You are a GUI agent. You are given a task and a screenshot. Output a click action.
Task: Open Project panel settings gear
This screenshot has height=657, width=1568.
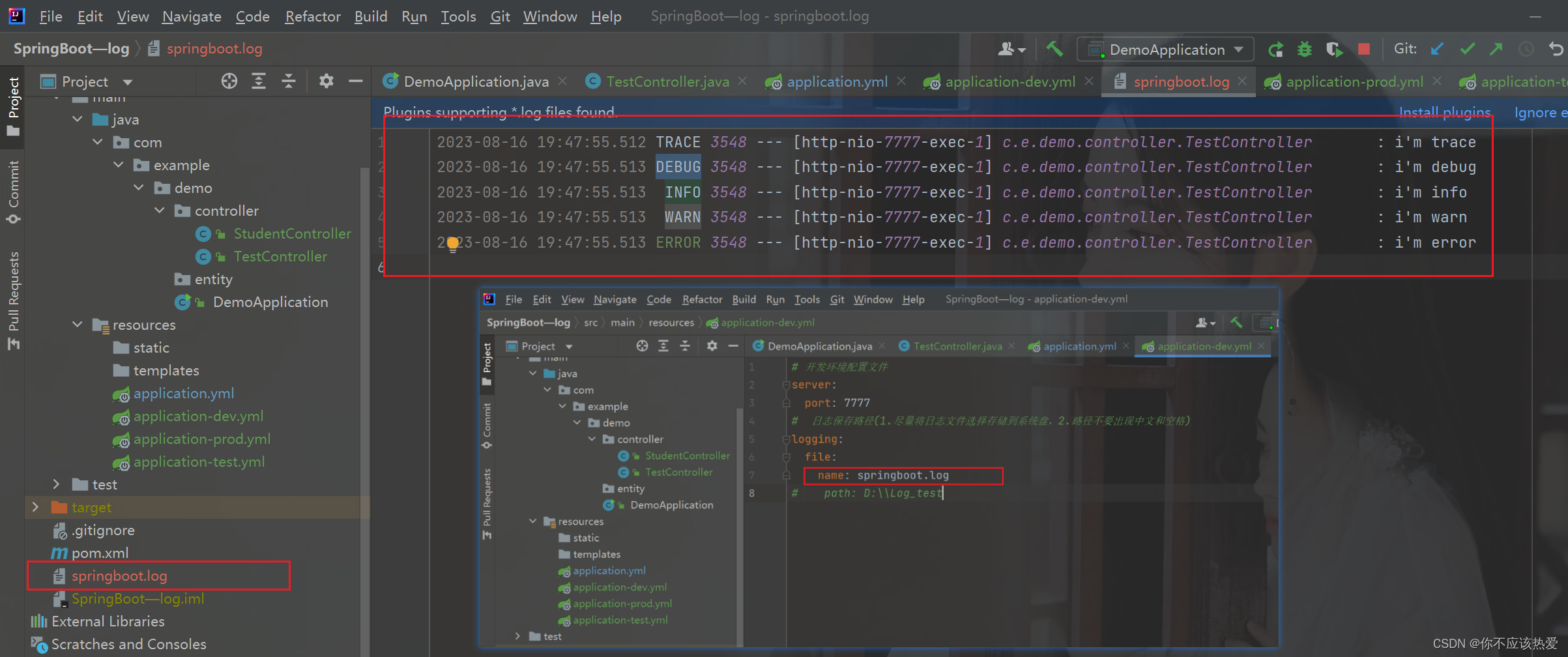[326, 81]
